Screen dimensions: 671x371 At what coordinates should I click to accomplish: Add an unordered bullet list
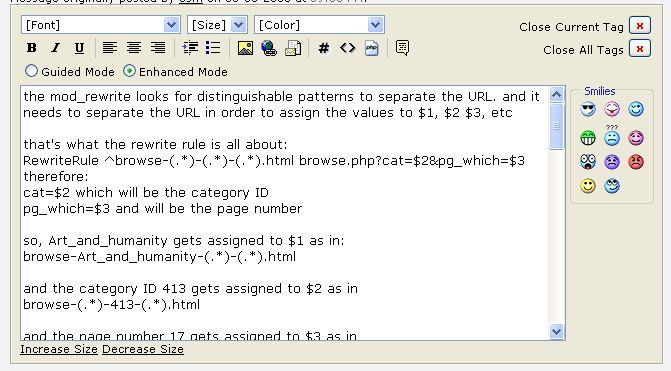(x=213, y=48)
